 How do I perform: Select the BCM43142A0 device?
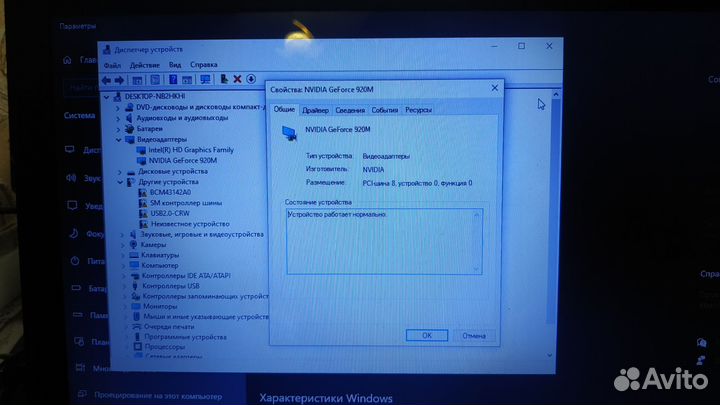click(170, 192)
